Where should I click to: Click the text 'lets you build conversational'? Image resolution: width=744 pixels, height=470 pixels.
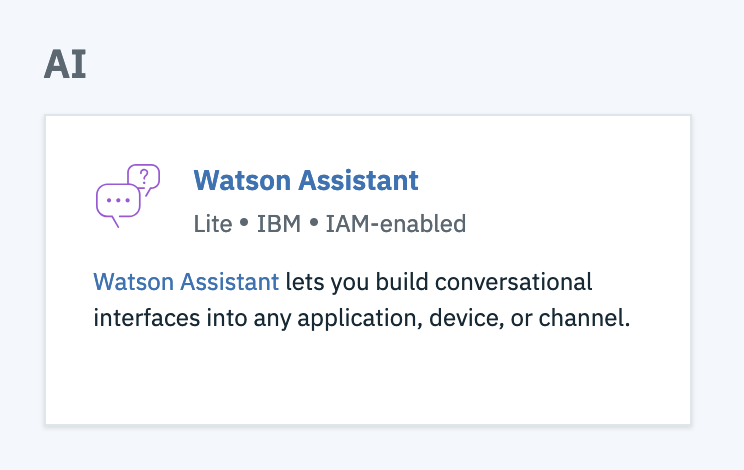(x=439, y=282)
